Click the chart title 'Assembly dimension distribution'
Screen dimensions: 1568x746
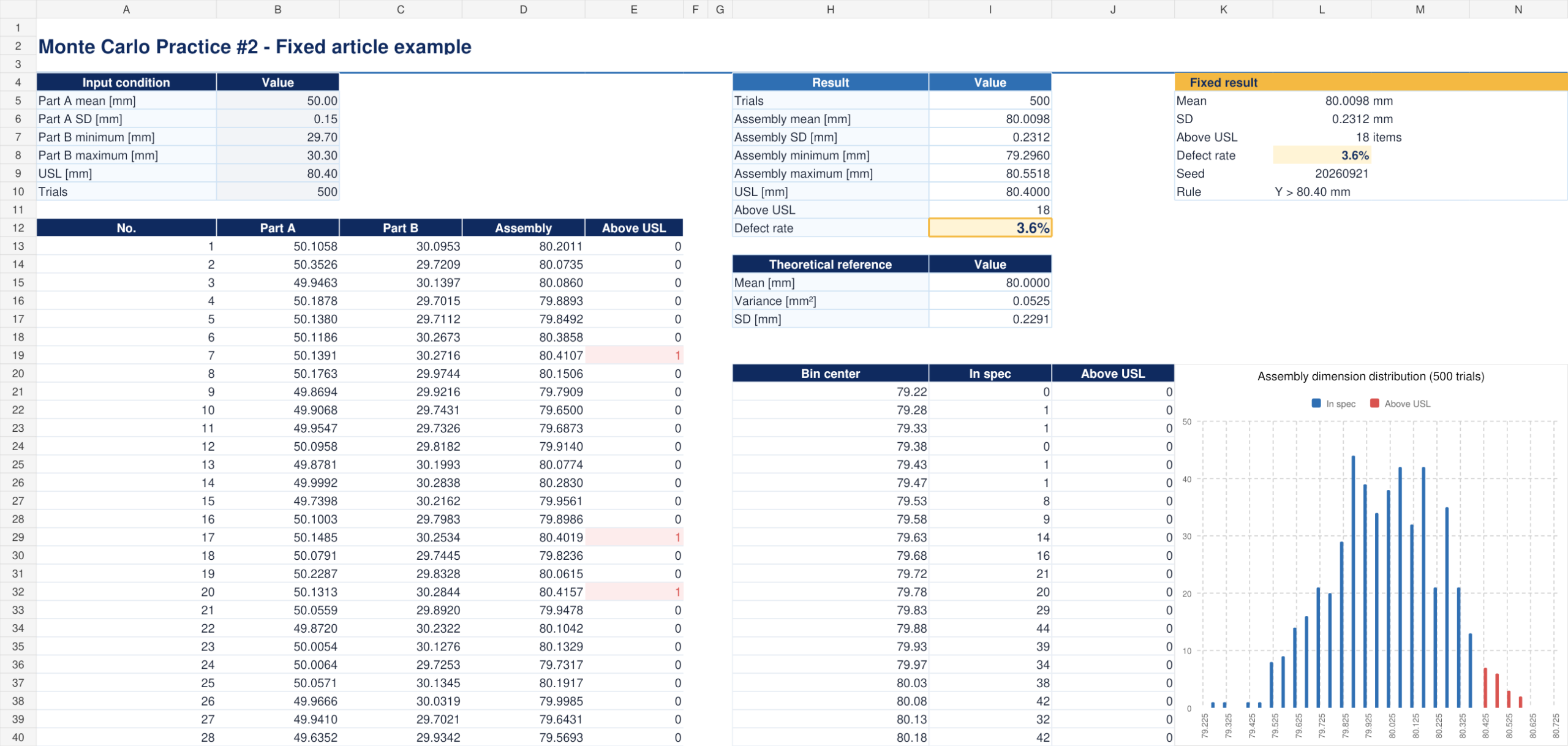pos(1371,376)
